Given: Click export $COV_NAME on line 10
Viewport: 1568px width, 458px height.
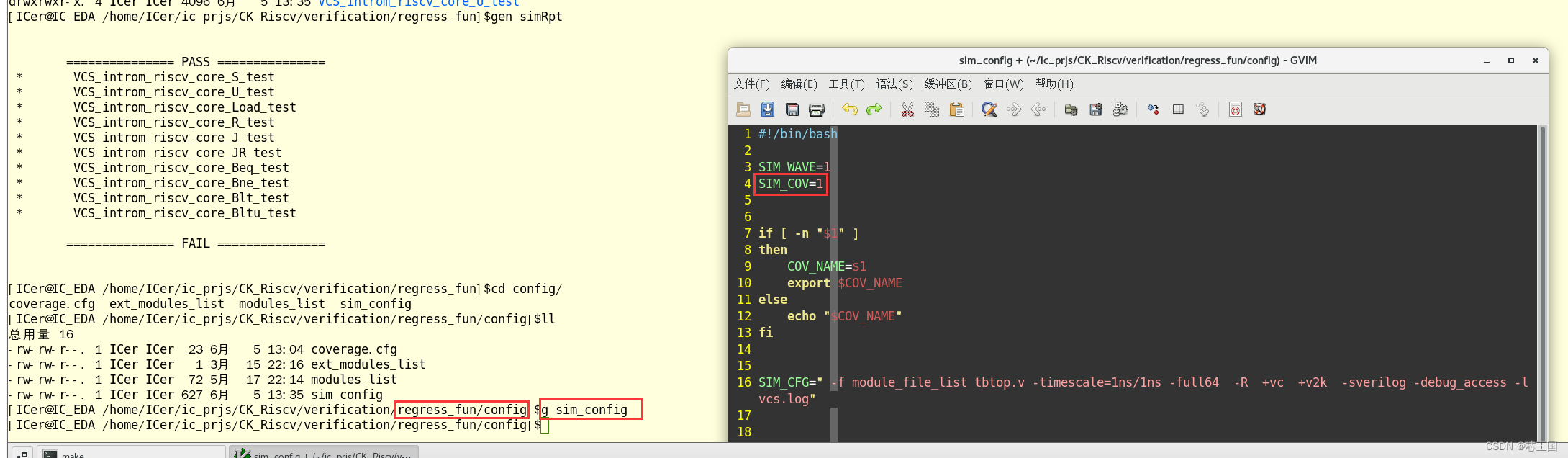Looking at the screenshot, I should point(845,283).
